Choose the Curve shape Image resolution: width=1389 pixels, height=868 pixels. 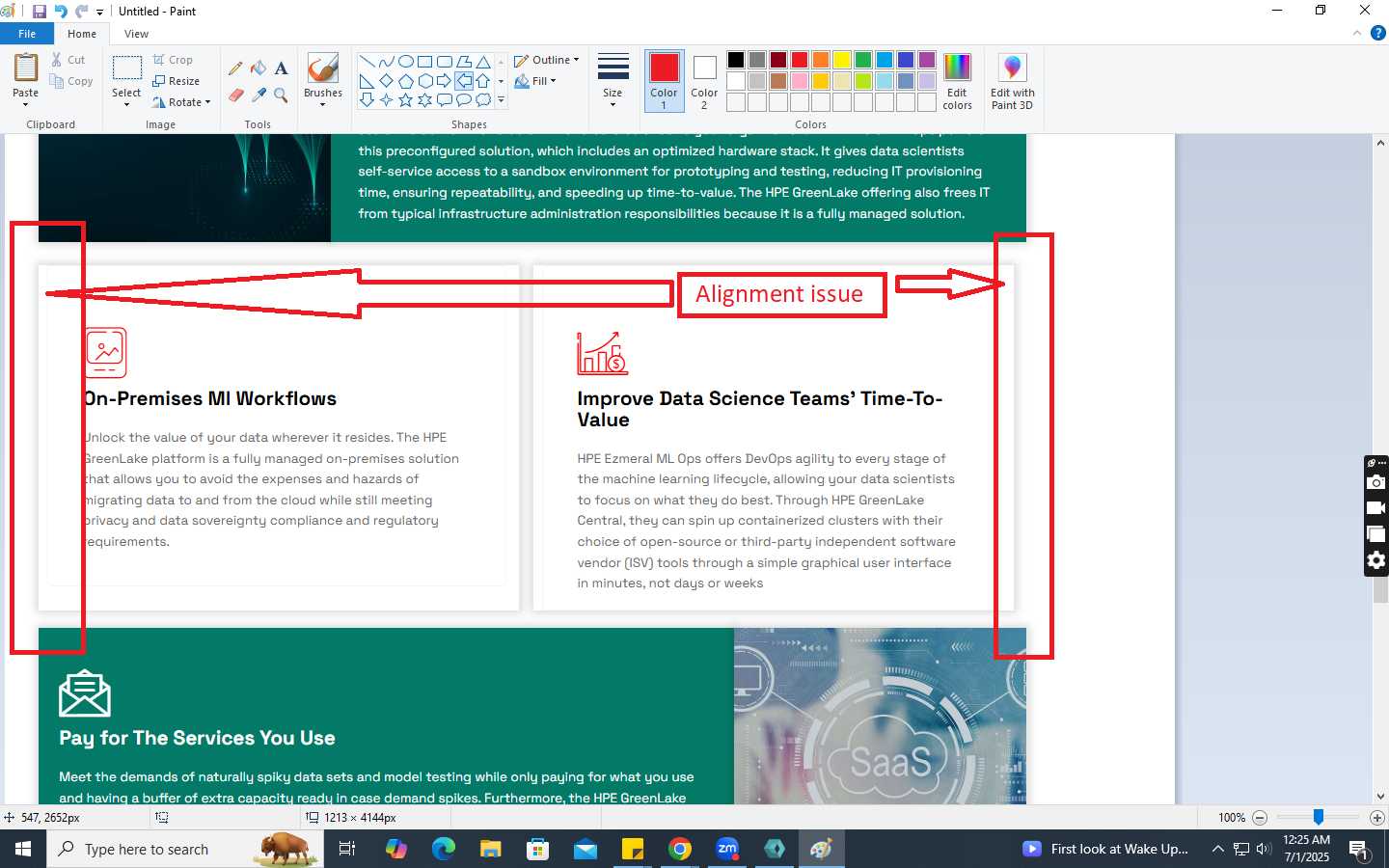[x=386, y=61]
